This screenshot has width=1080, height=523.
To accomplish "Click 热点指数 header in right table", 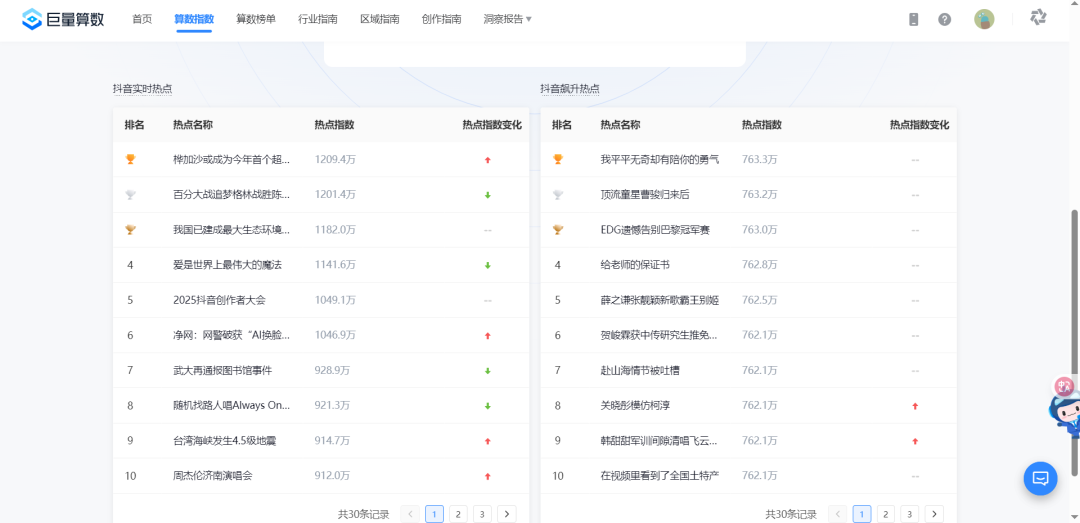I will click(x=762, y=125).
